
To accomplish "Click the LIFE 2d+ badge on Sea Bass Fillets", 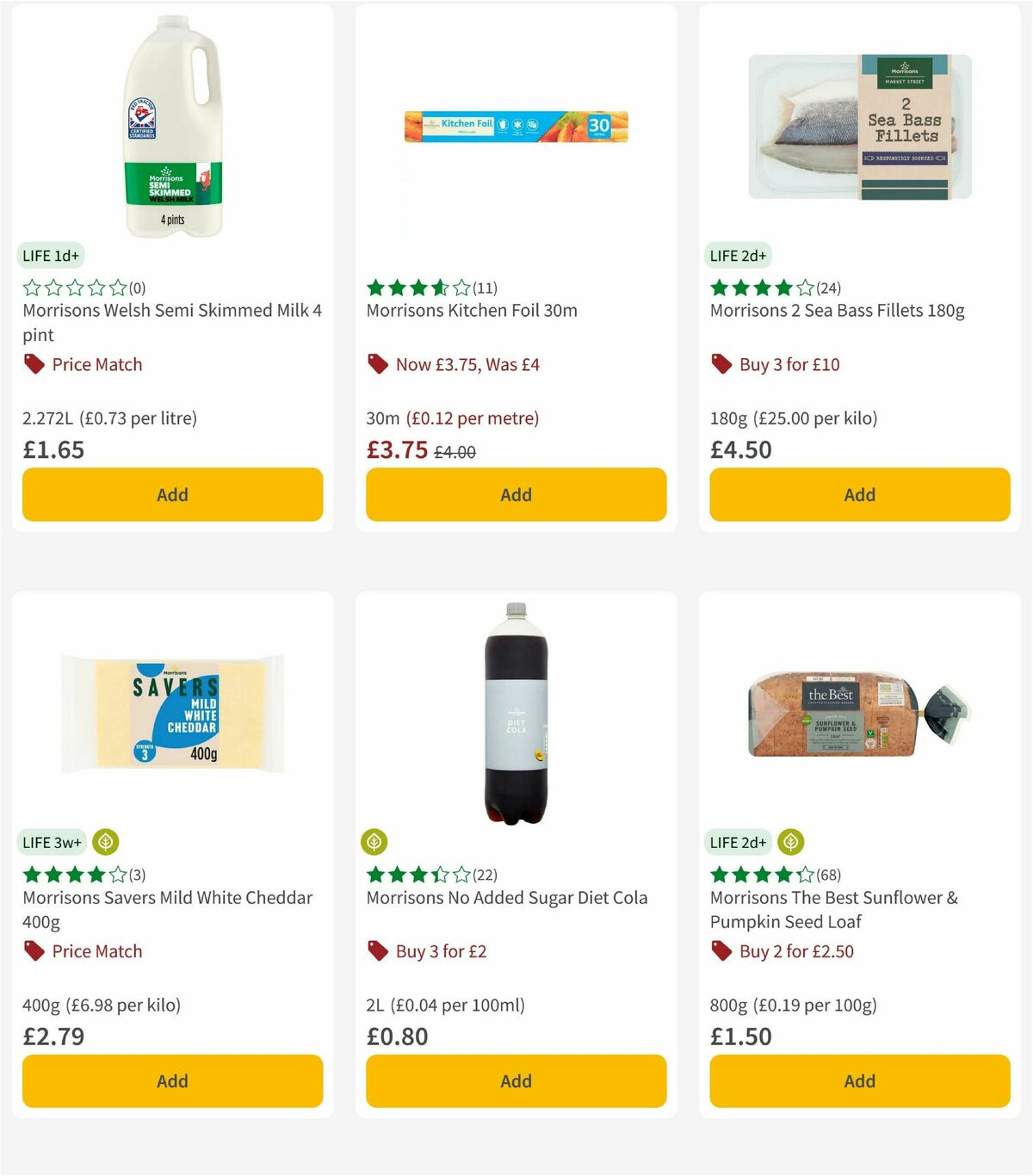I will tap(739, 256).
